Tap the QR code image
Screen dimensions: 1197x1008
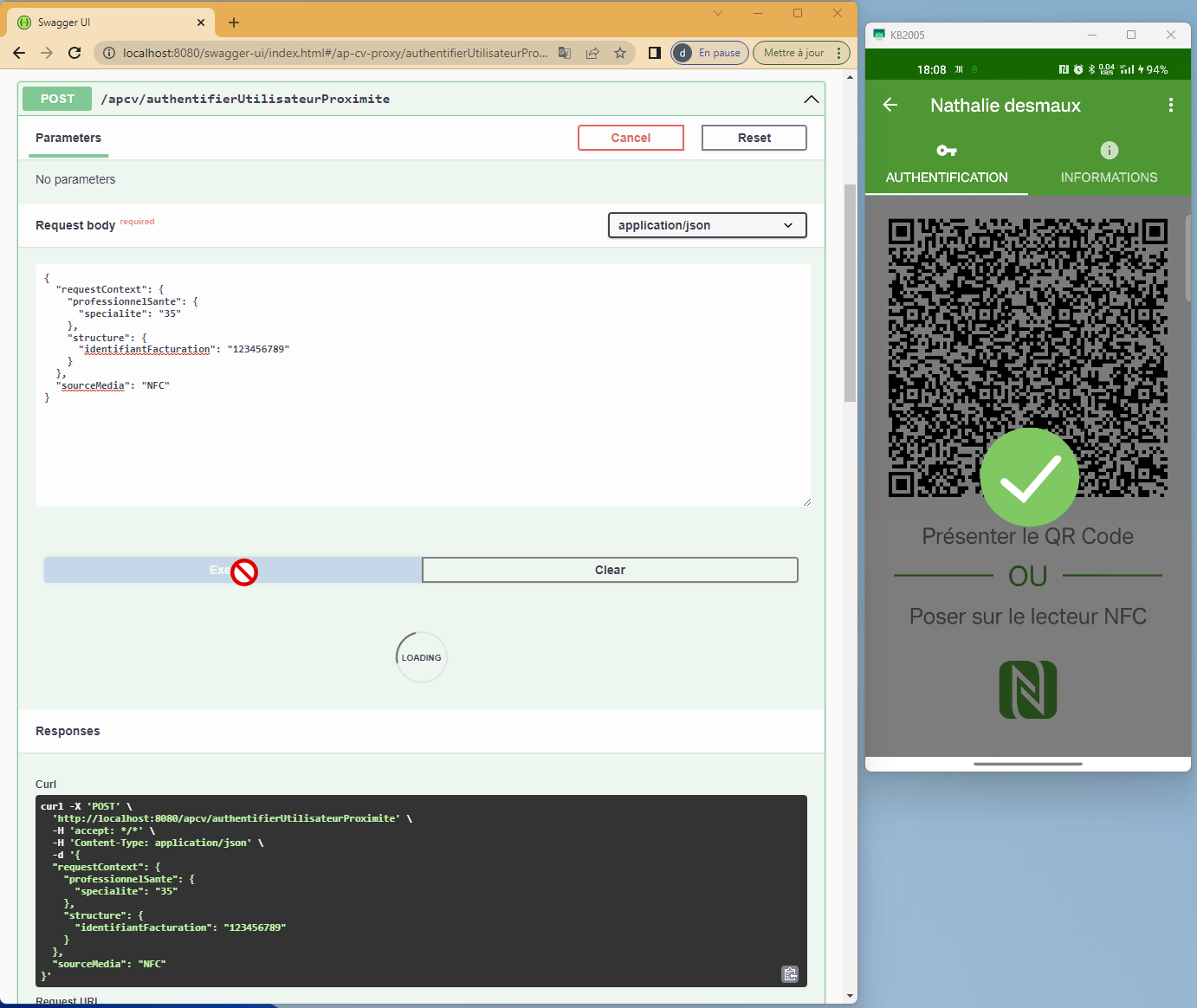pyautogui.click(x=1028, y=358)
